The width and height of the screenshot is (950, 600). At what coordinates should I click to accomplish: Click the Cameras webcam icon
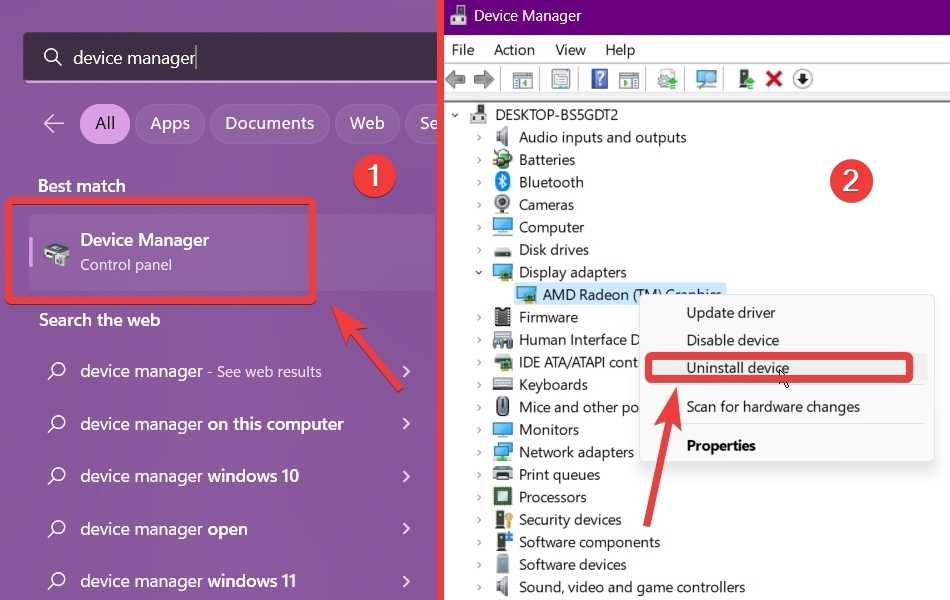(x=502, y=204)
